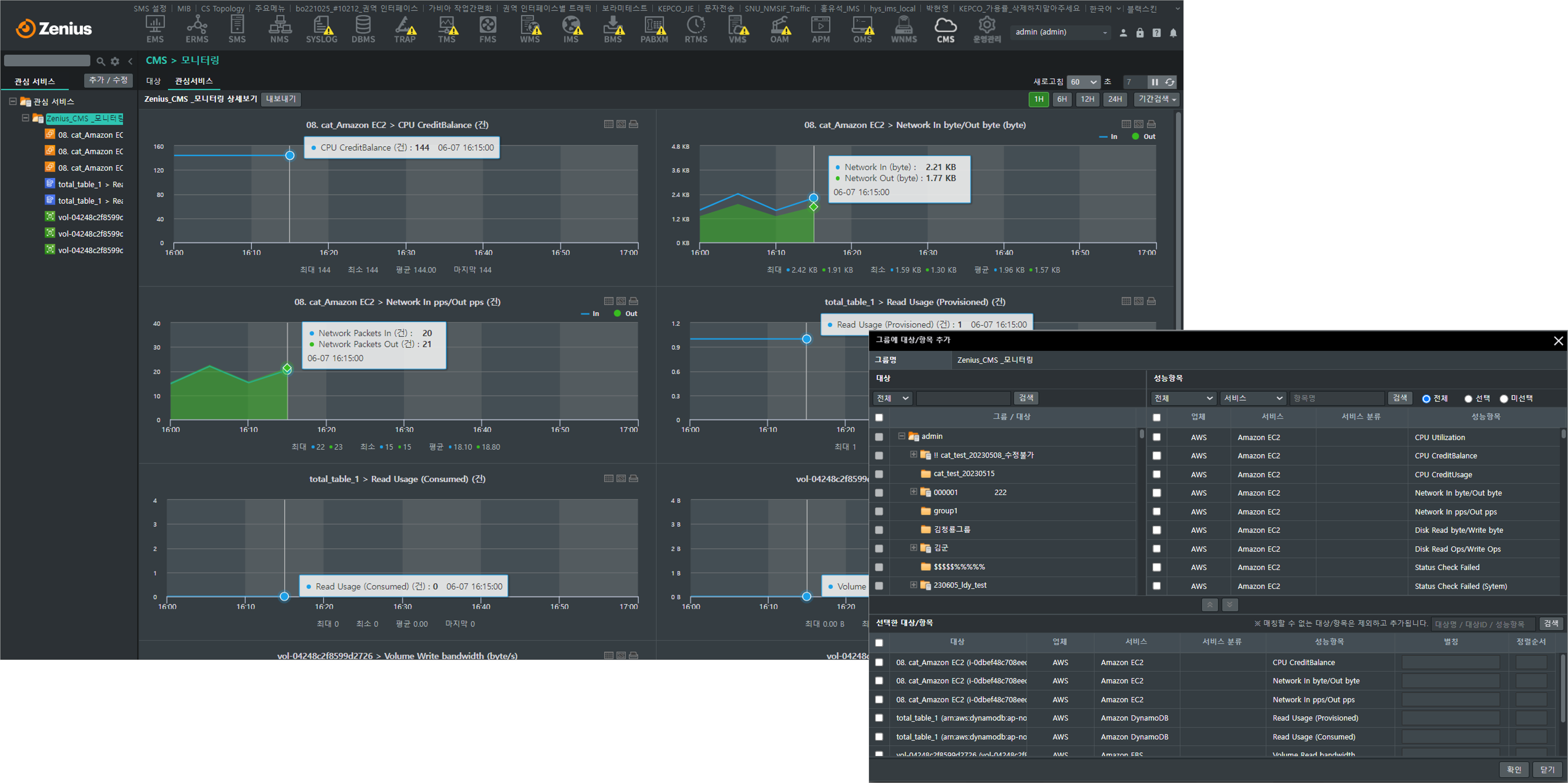1568x783 pixels.
Task: Check the Read Usage (Consumed) selected row
Action: pyautogui.click(x=879, y=737)
